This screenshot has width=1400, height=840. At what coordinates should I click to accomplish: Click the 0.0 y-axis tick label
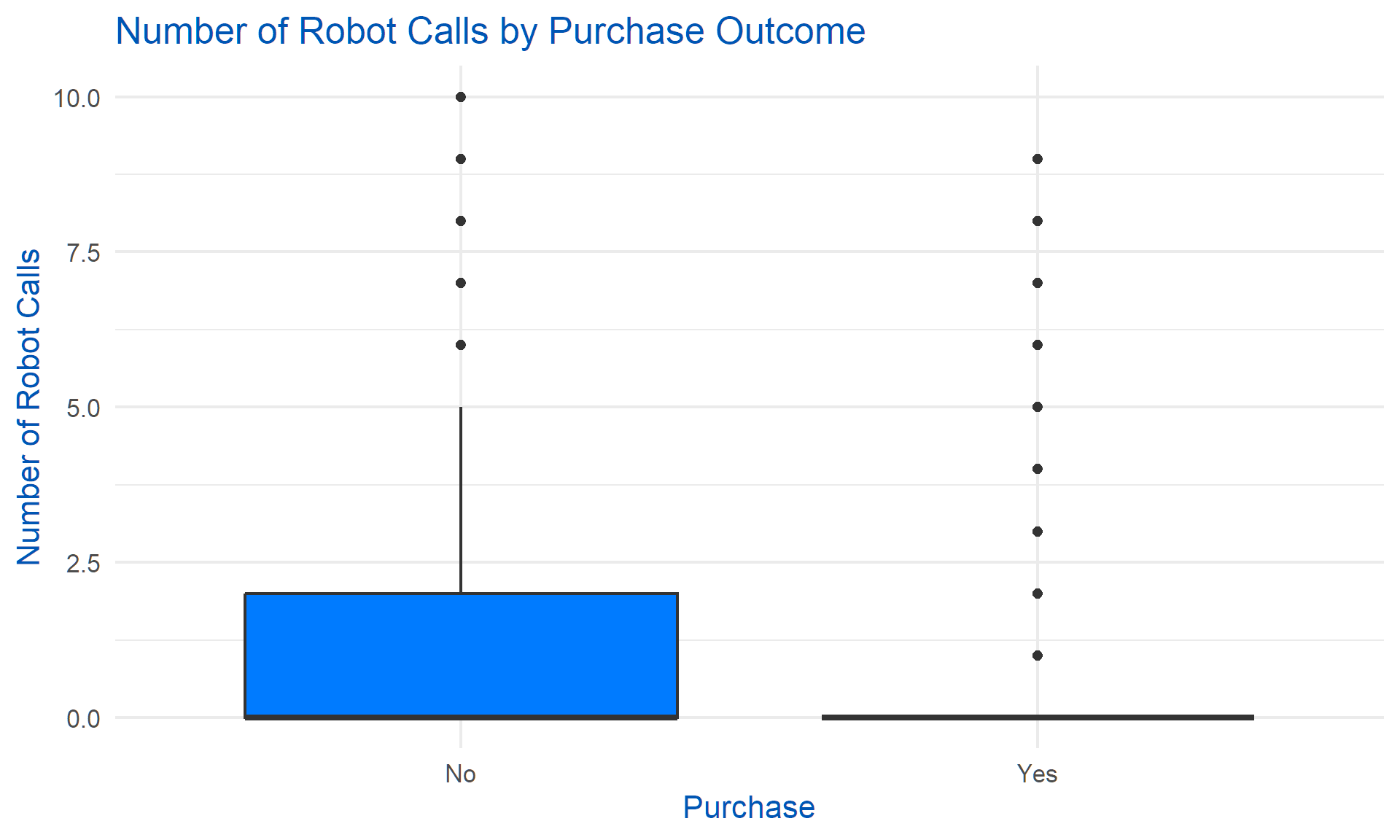pos(82,719)
